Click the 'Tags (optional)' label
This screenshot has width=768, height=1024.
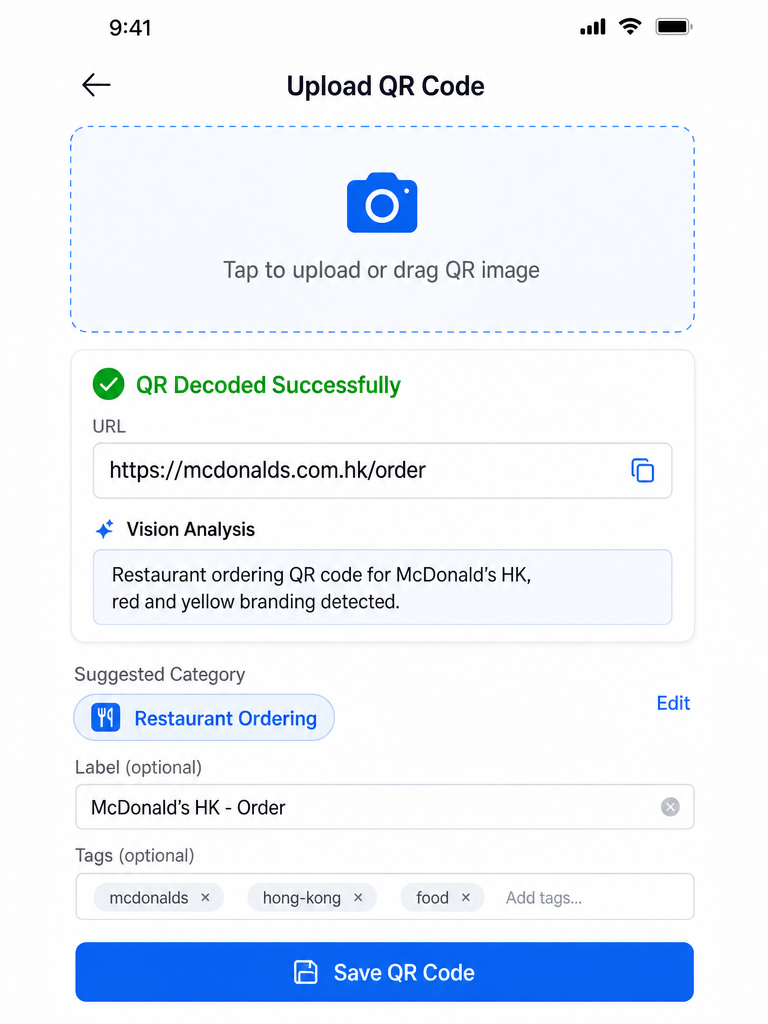135,856
